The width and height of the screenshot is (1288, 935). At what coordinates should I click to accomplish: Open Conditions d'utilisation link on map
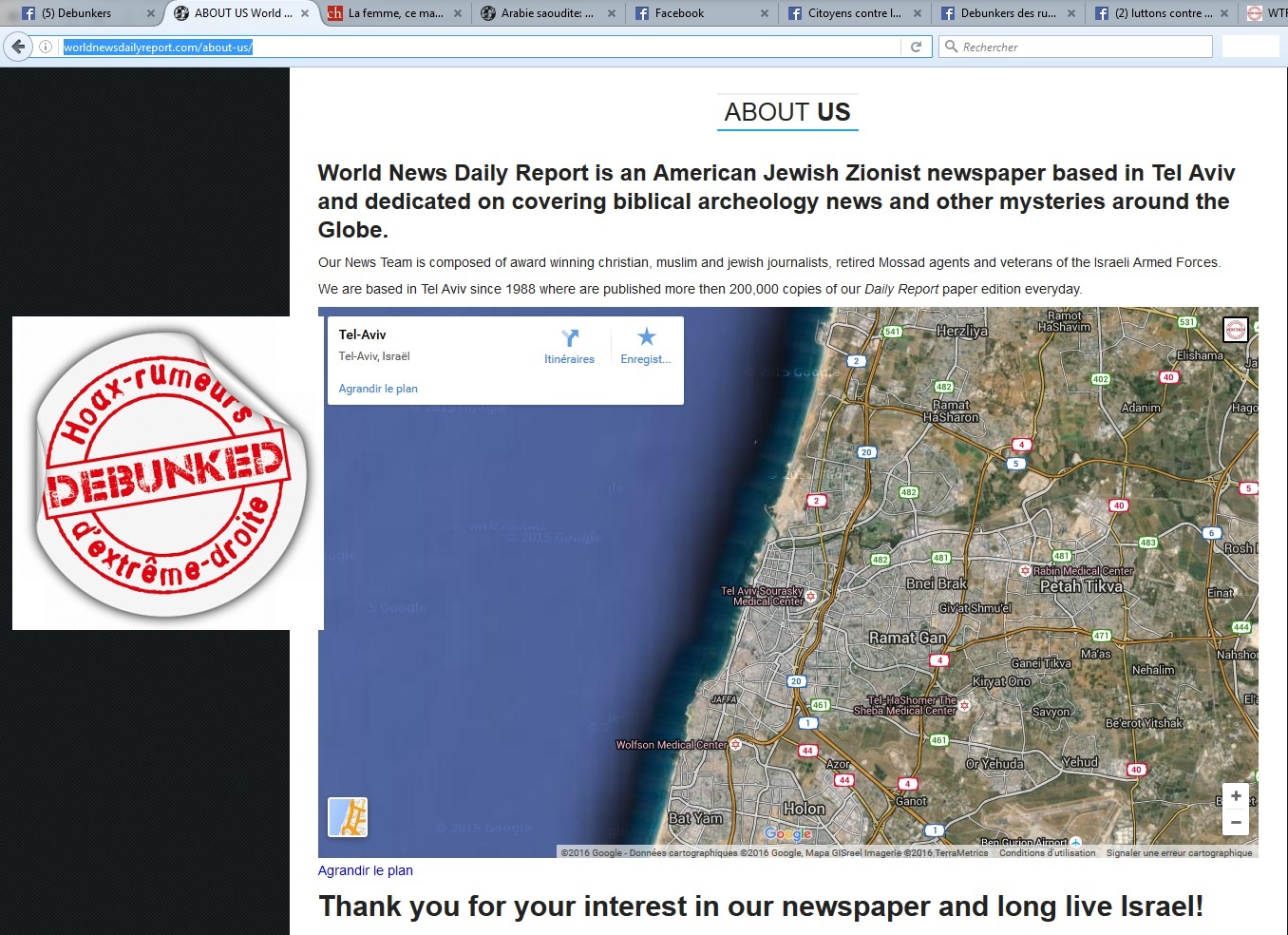[x=1047, y=853]
